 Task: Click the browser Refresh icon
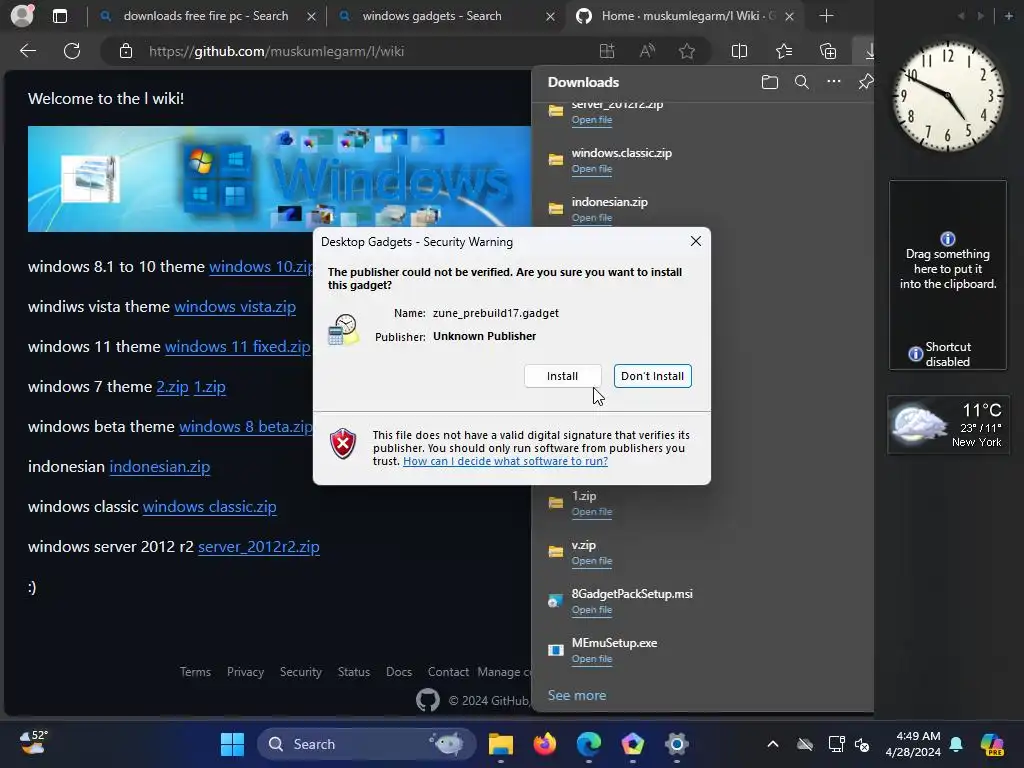click(72, 51)
